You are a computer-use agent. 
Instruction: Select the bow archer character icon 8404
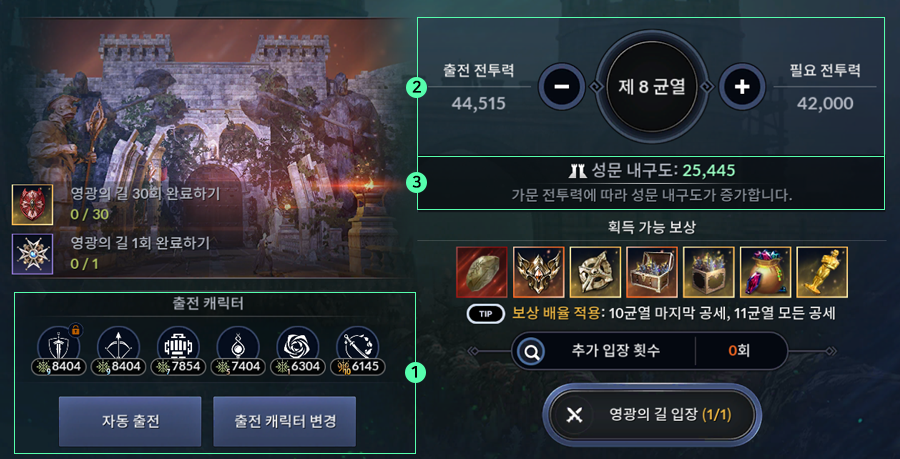(118, 349)
